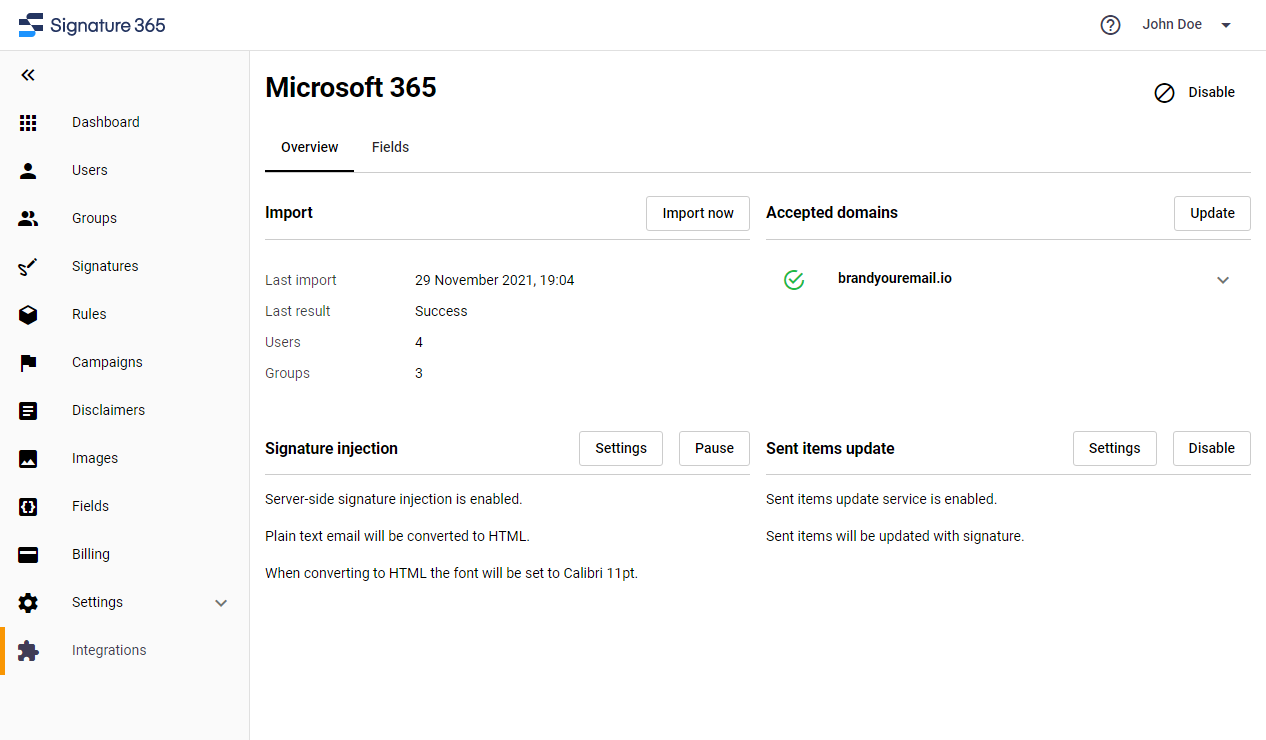Disable the Sent items update service
Image resolution: width=1266 pixels, height=740 pixels.
pyautogui.click(x=1212, y=448)
